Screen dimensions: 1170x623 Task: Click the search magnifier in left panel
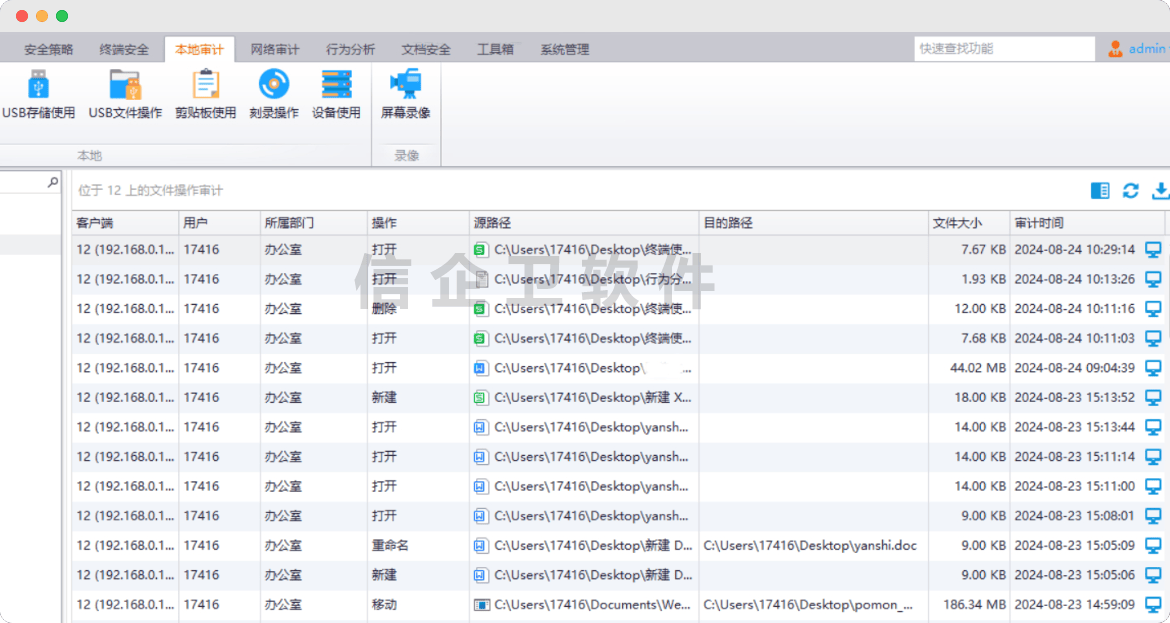click(x=53, y=183)
